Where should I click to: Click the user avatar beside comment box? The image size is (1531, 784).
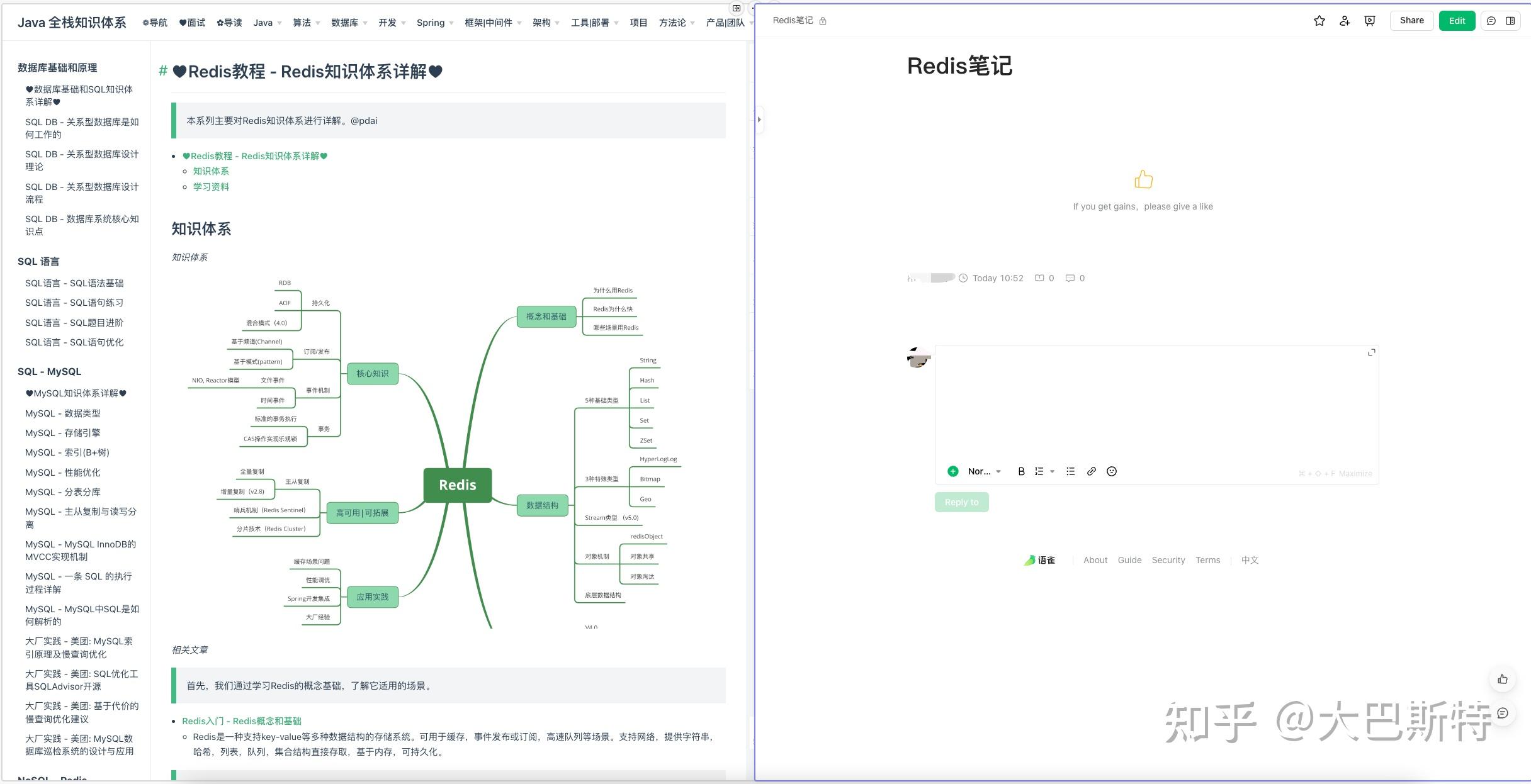[x=918, y=357]
